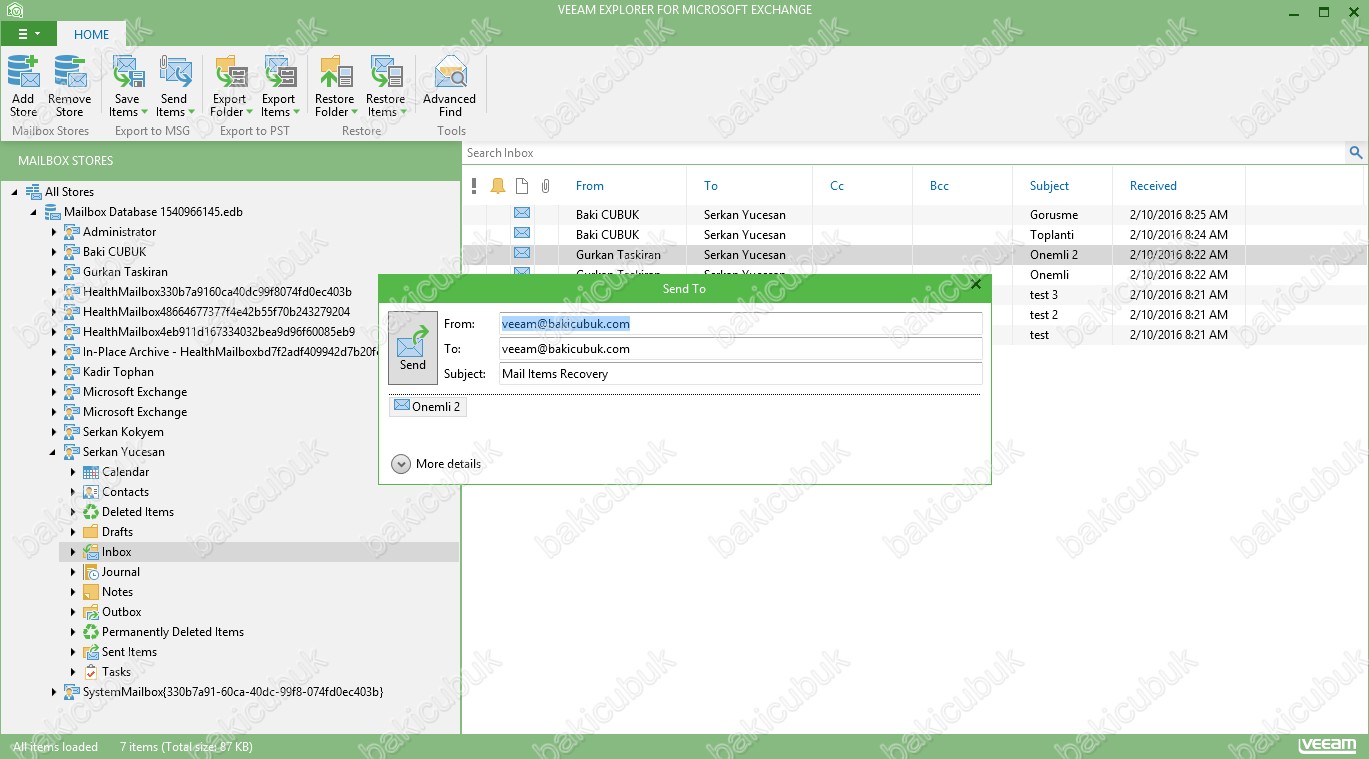Click the Send Items ribbon button
1369x759 pixels.
(174, 86)
